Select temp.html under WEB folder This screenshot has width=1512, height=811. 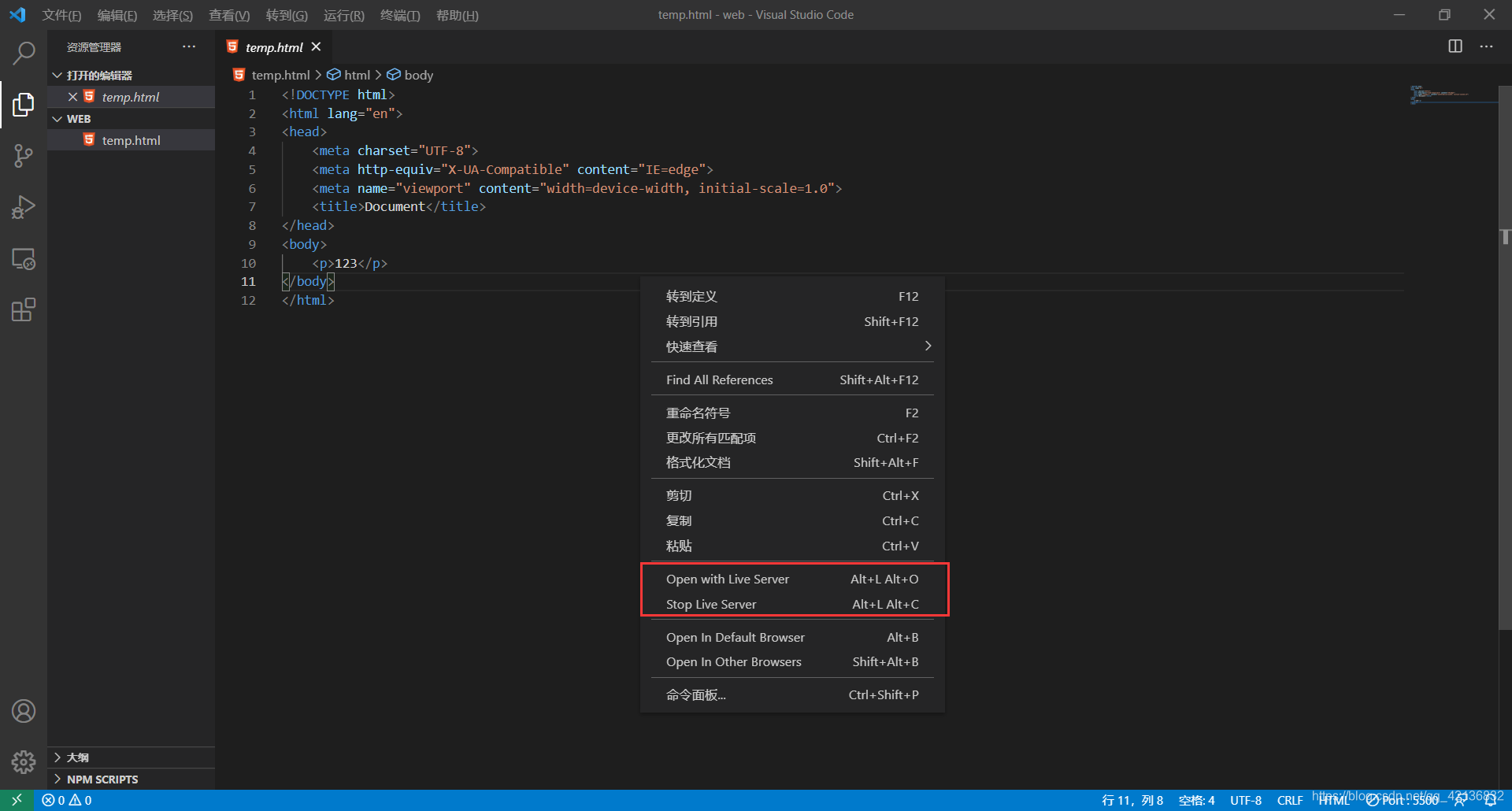click(x=131, y=140)
